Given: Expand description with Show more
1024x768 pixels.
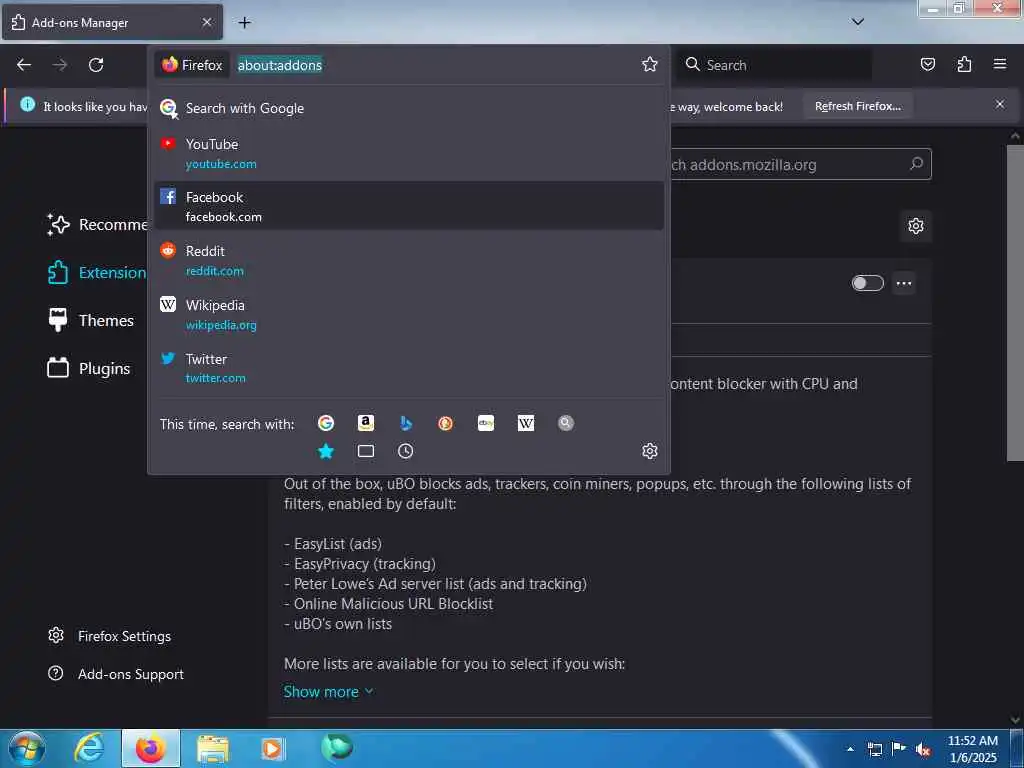Looking at the screenshot, I should 328,692.
